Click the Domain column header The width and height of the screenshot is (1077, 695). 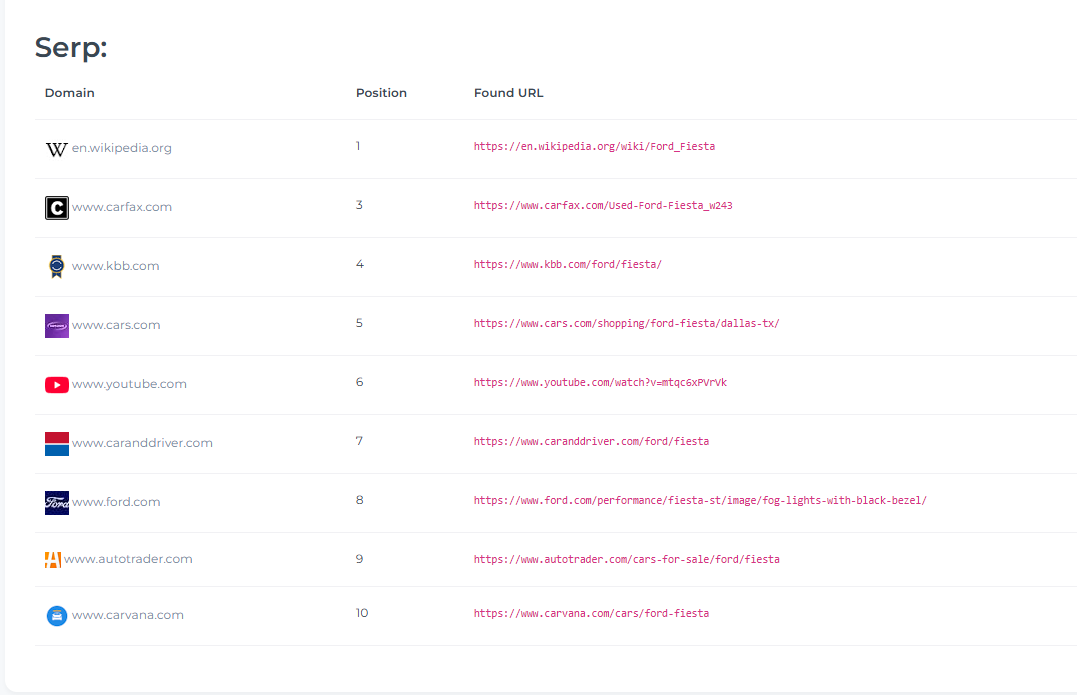pos(70,93)
